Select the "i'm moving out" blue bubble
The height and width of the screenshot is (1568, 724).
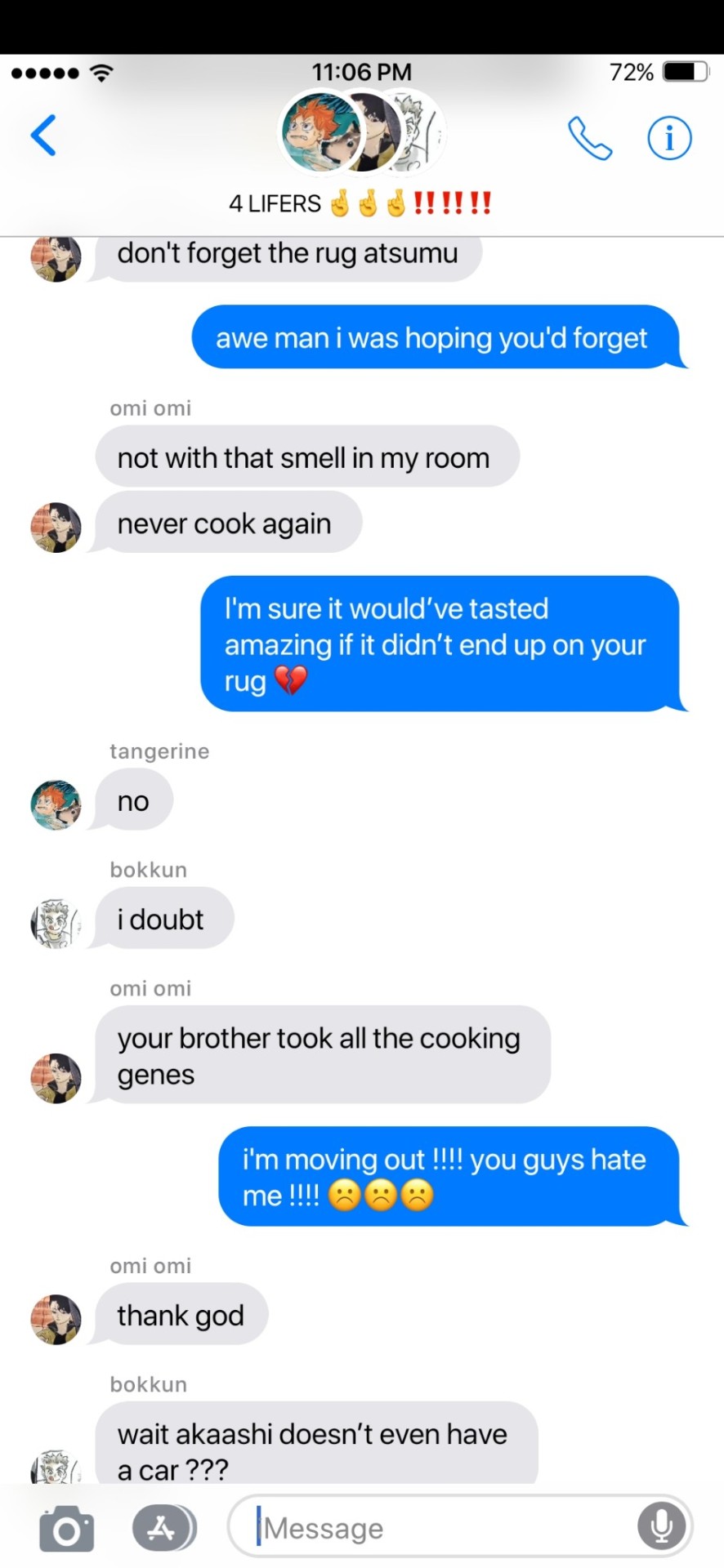[x=449, y=1176]
